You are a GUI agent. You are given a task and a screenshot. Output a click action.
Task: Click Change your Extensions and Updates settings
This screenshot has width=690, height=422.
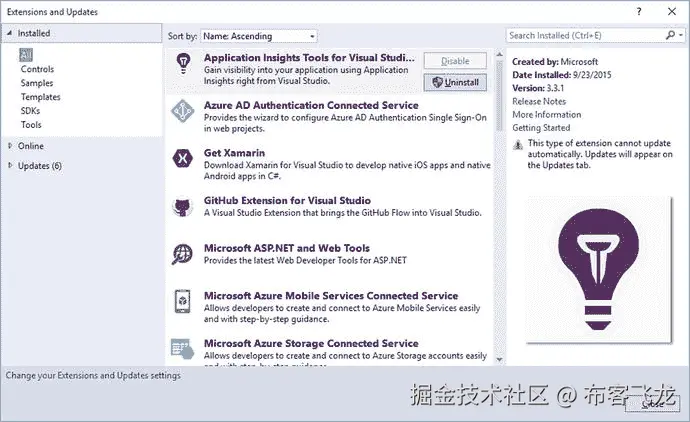coord(93,375)
